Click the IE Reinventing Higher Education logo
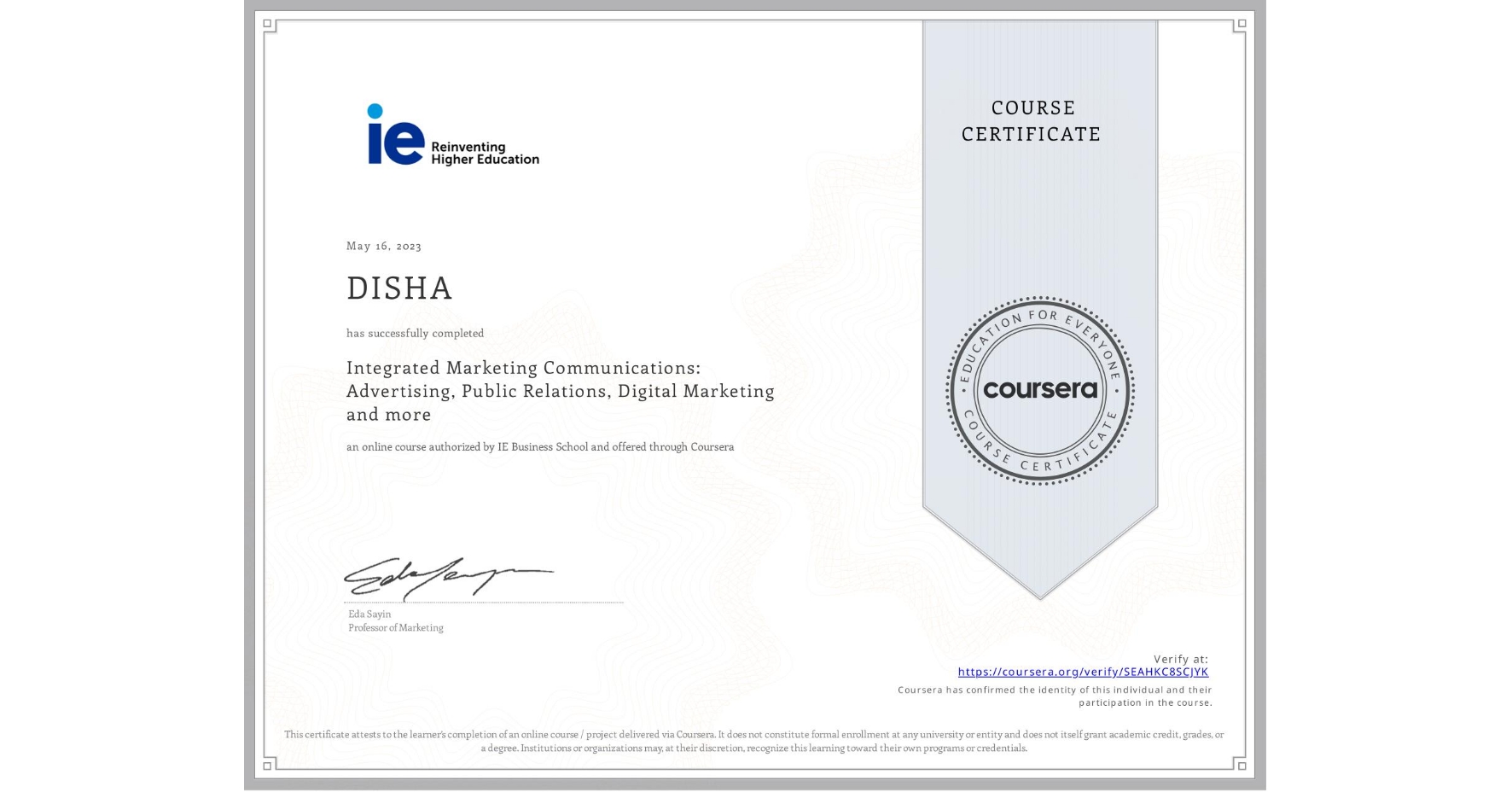The image size is (1512, 792). (453, 135)
